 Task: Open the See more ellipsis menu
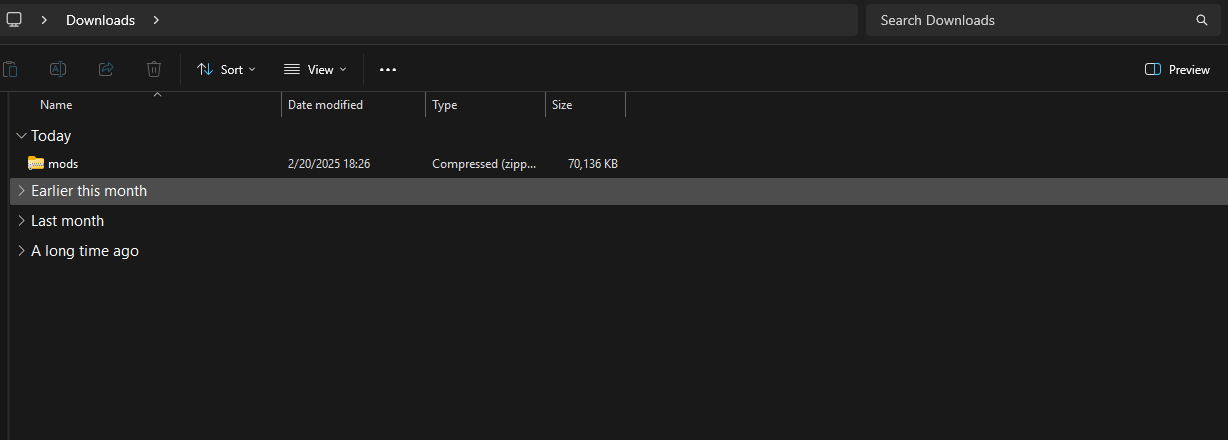point(388,69)
